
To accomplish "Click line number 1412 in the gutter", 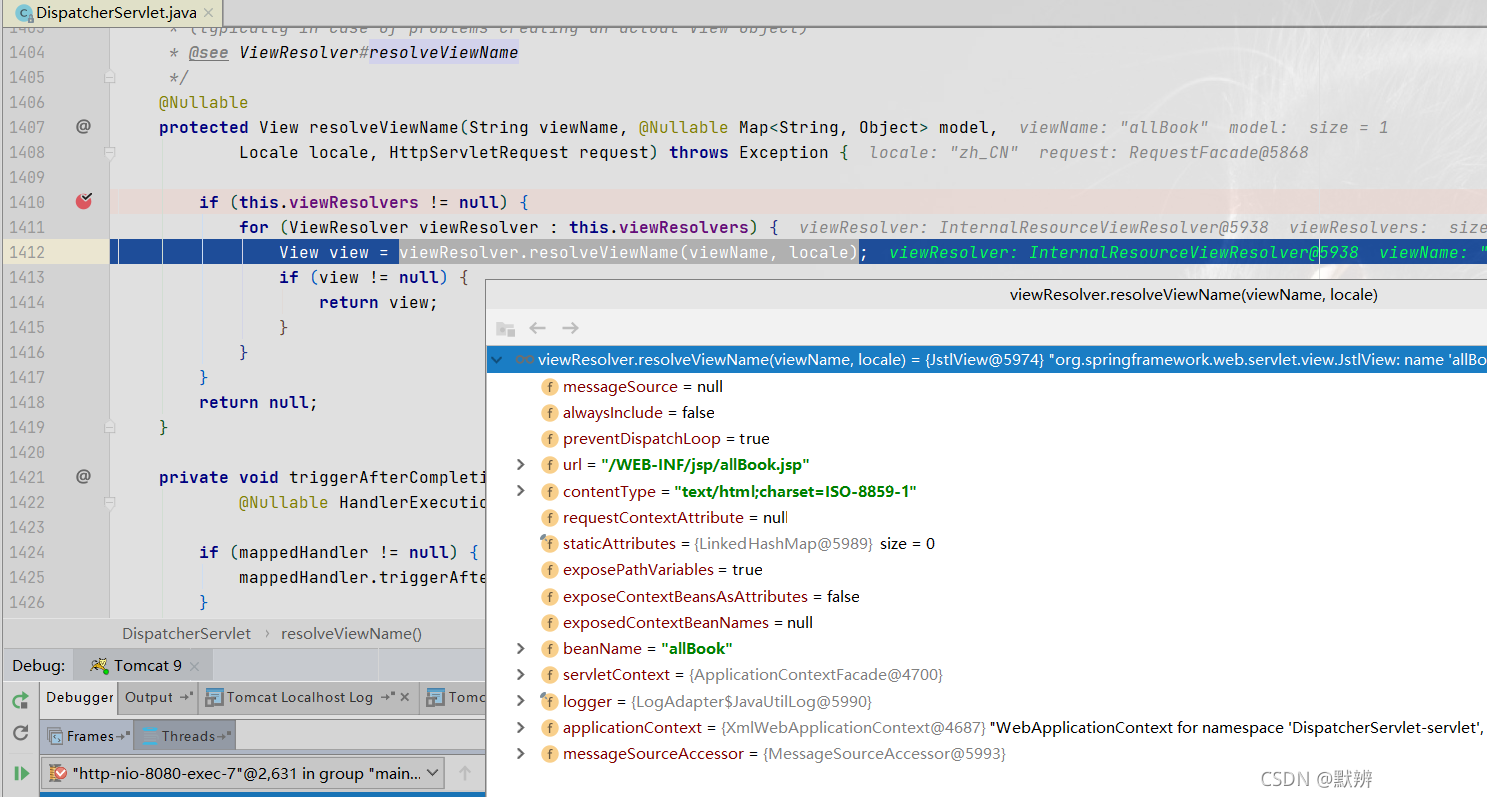I will pyautogui.click(x=27, y=252).
